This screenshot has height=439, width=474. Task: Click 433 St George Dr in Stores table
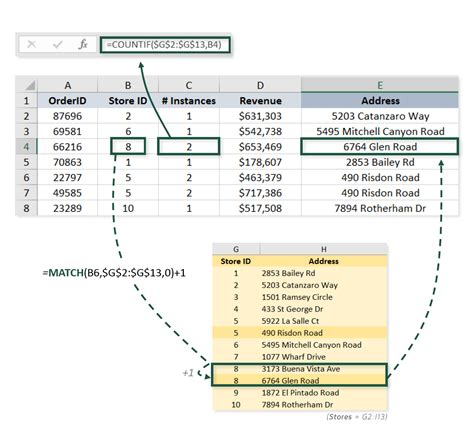292,309
